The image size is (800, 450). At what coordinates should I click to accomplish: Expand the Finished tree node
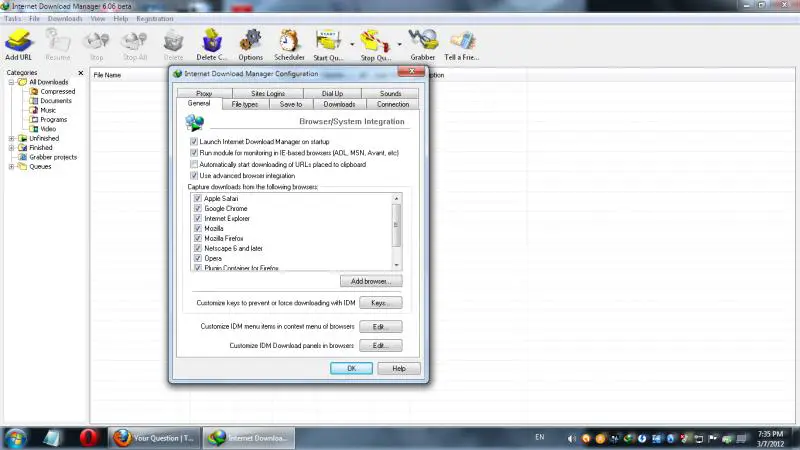(11, 147)
